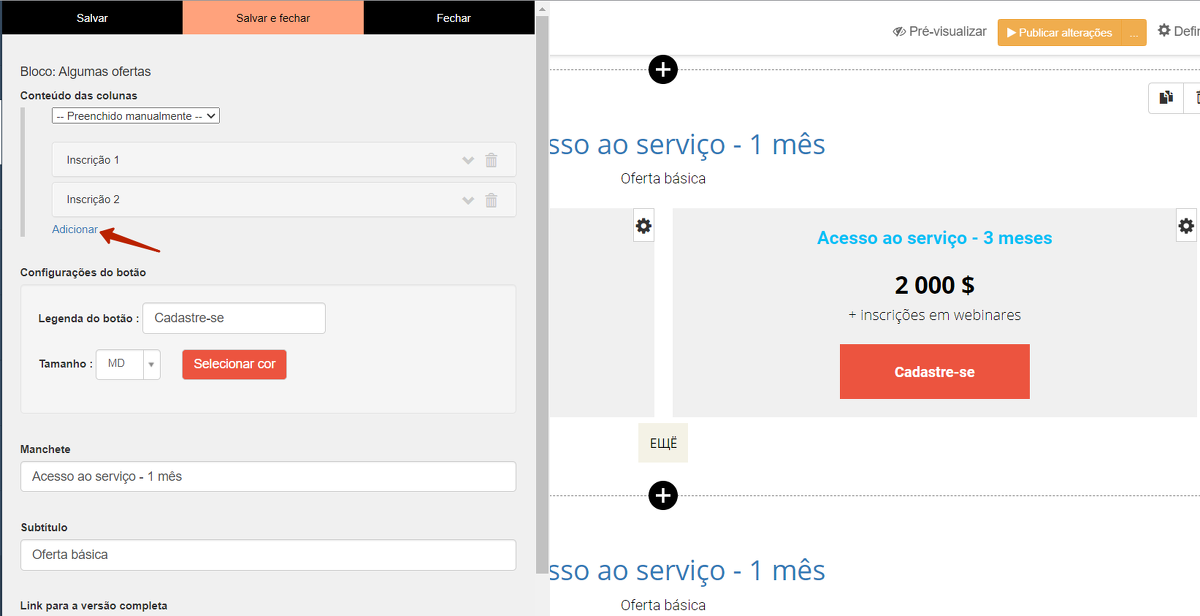This screenshot has width=1200, height=616.
Task: Click the top plus add-block icon
Action: [x=663, y=69]
